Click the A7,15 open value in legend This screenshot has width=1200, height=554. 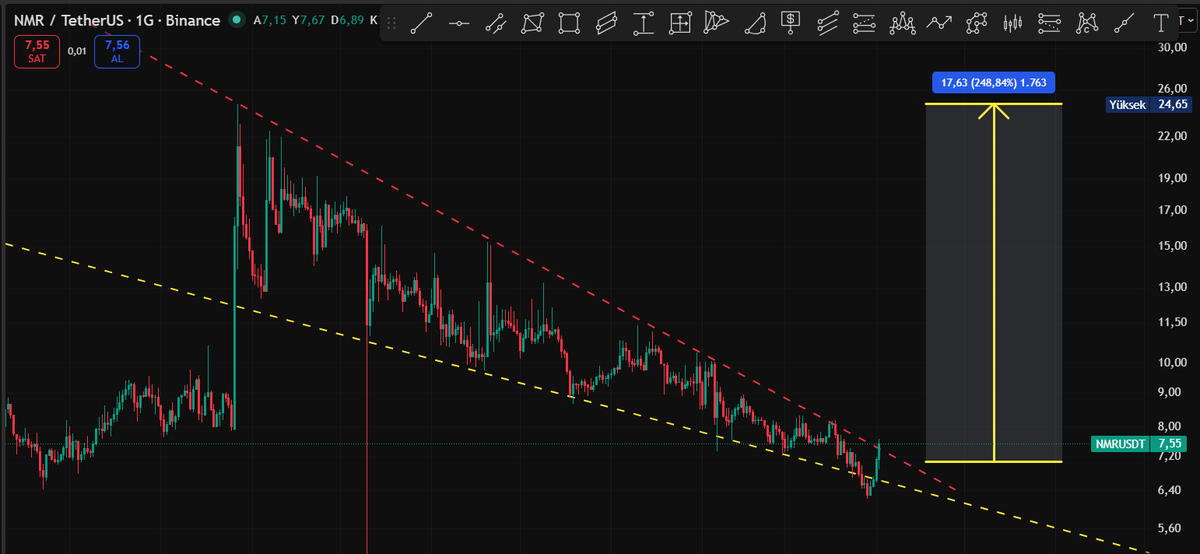[270, 20]
